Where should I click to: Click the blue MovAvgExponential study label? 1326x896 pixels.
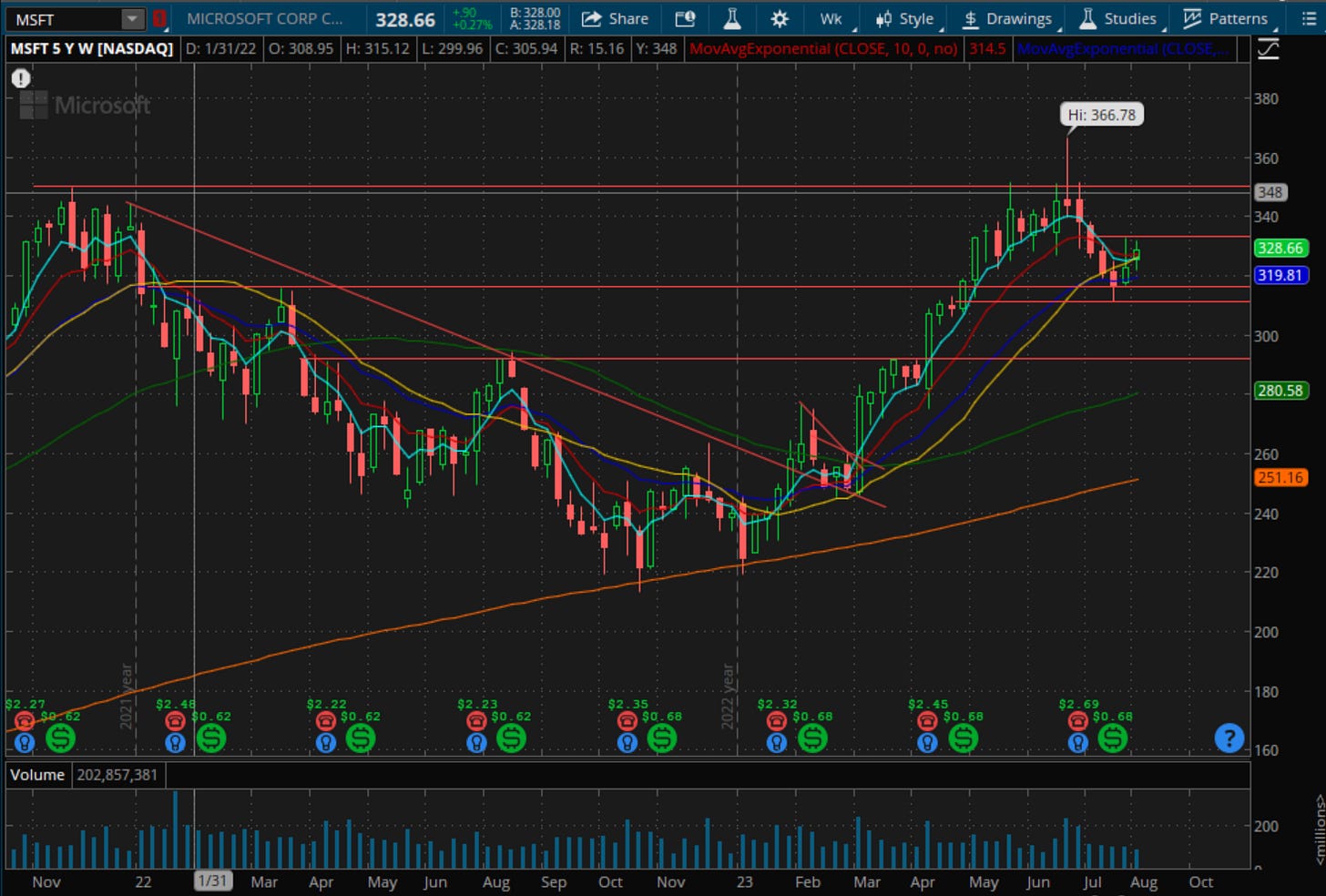coord(1122,48)
